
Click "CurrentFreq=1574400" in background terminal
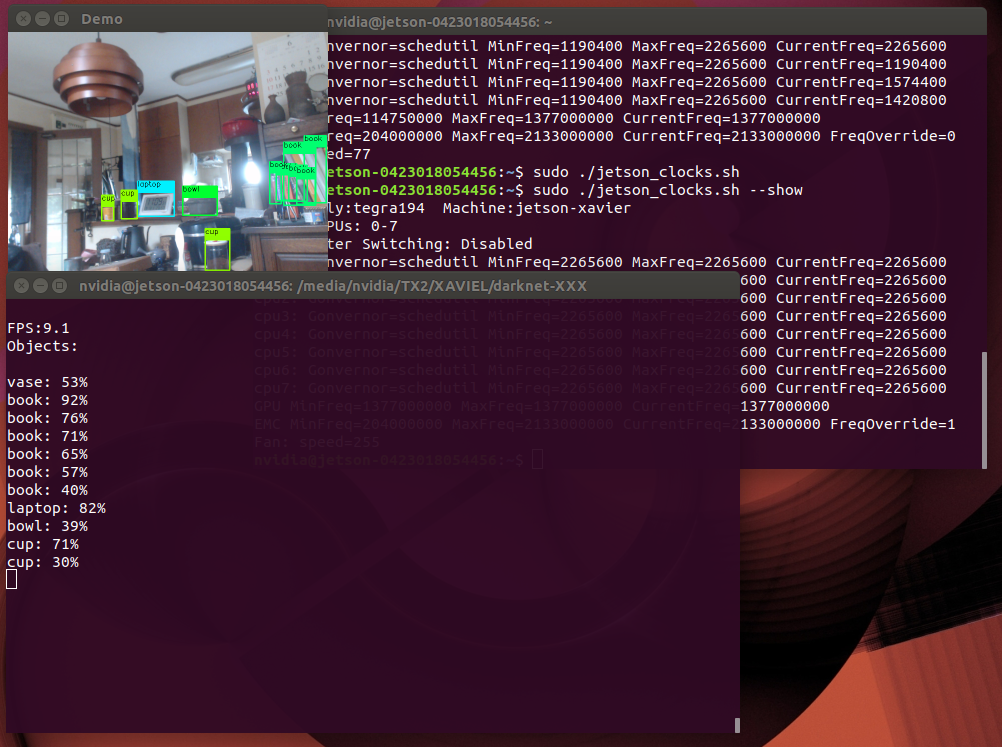click(x=861, y=82)
